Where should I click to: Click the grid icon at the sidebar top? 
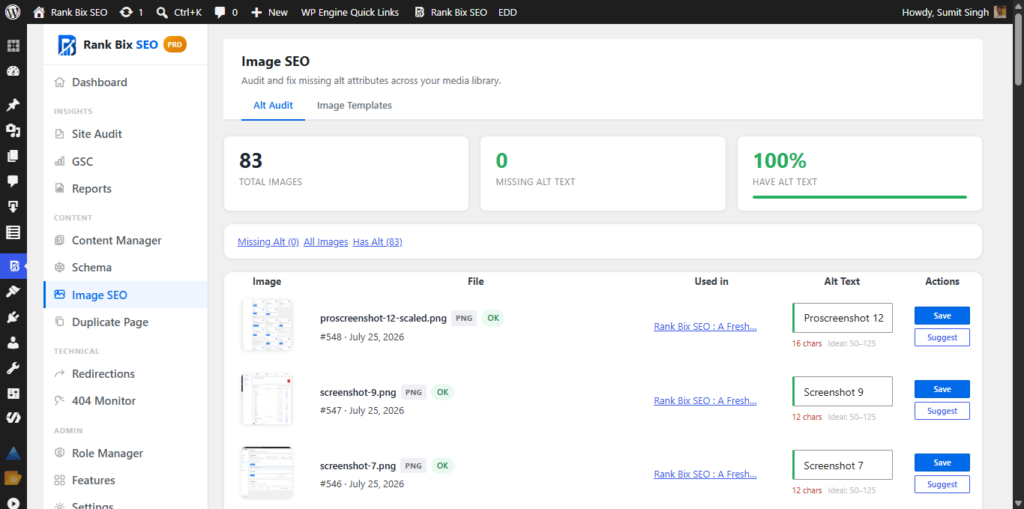pos(13,46)
